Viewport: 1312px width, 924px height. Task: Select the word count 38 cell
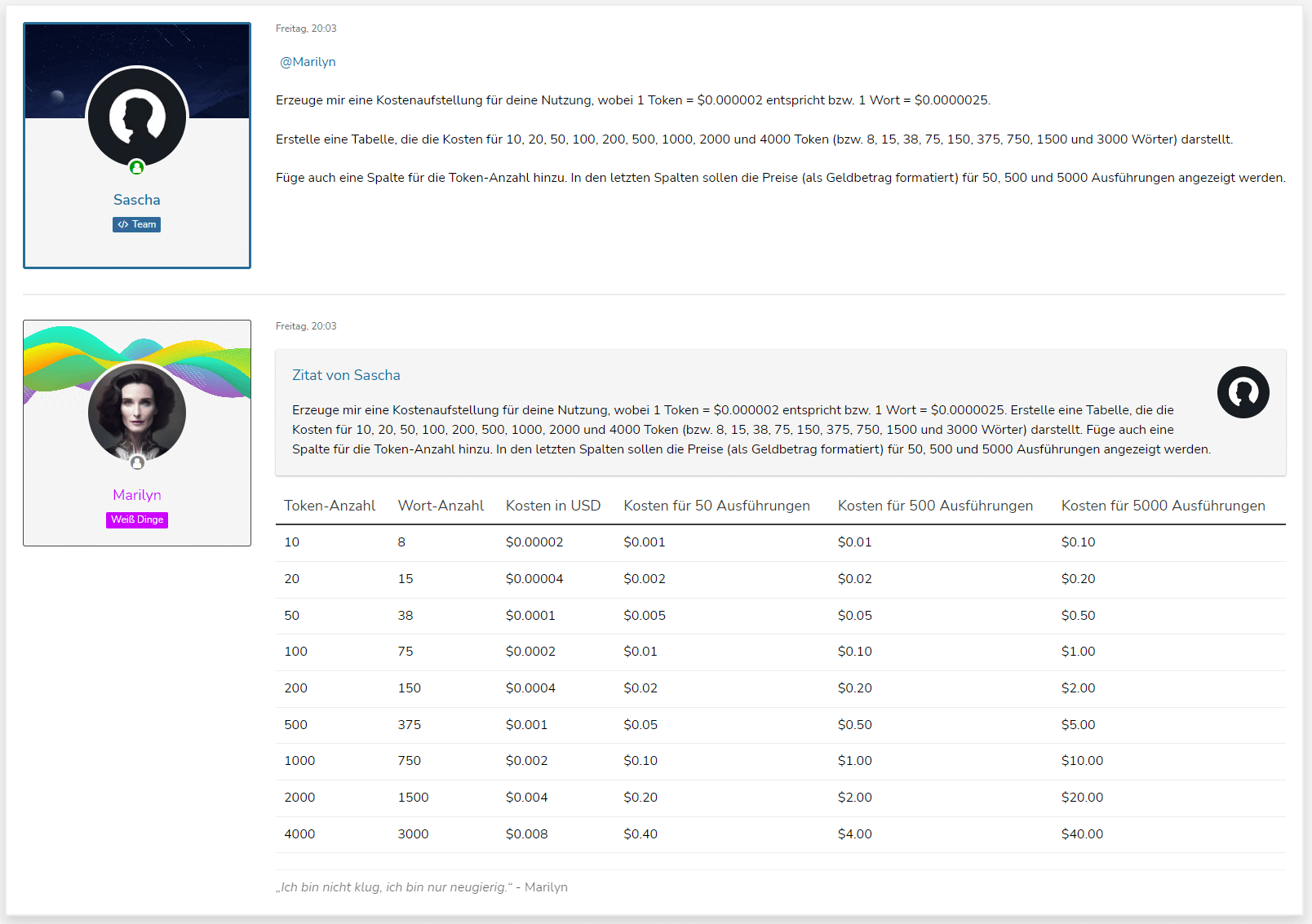(406, 616)
